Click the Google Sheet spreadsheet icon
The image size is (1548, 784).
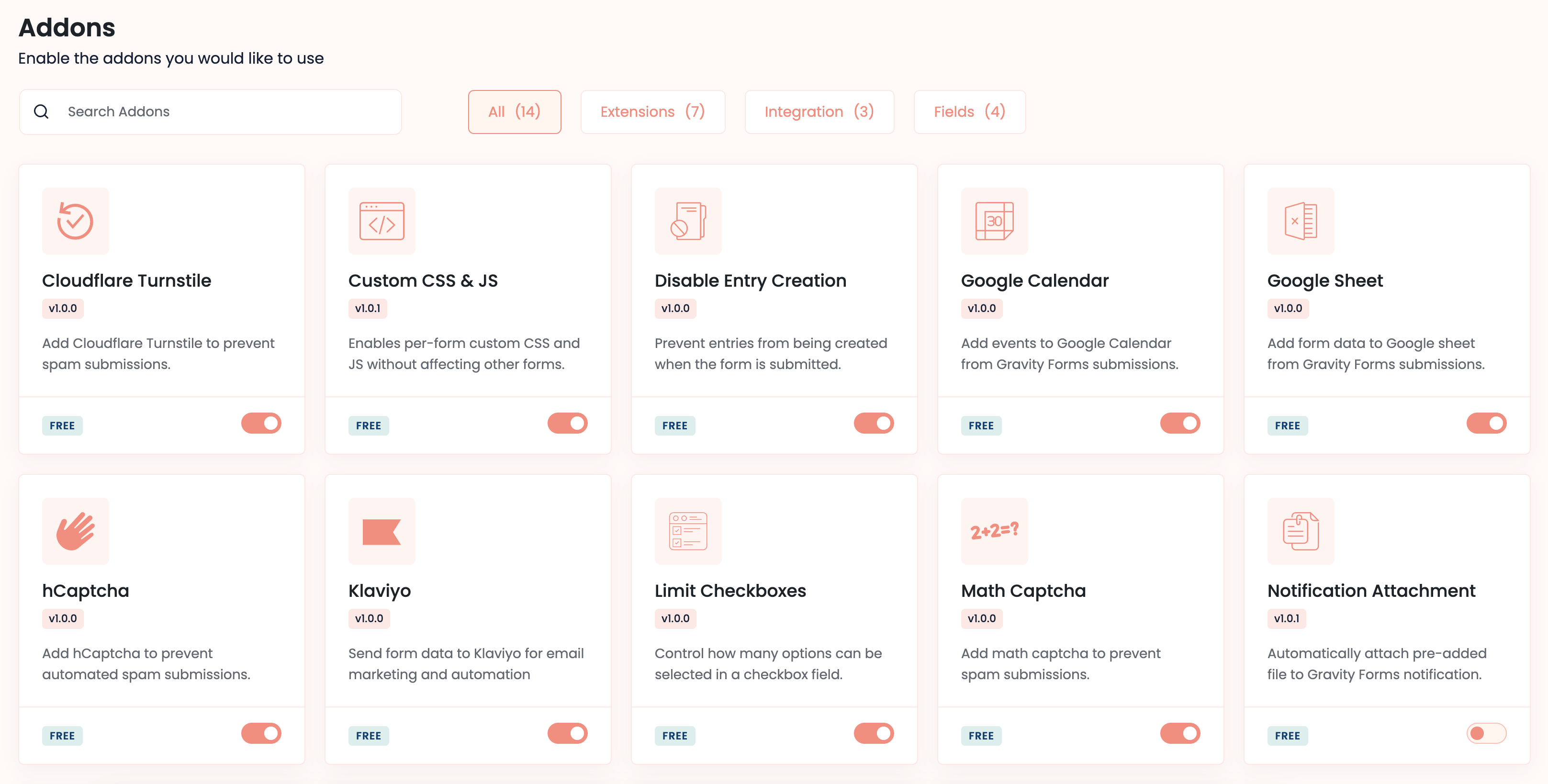(1301, 221)
